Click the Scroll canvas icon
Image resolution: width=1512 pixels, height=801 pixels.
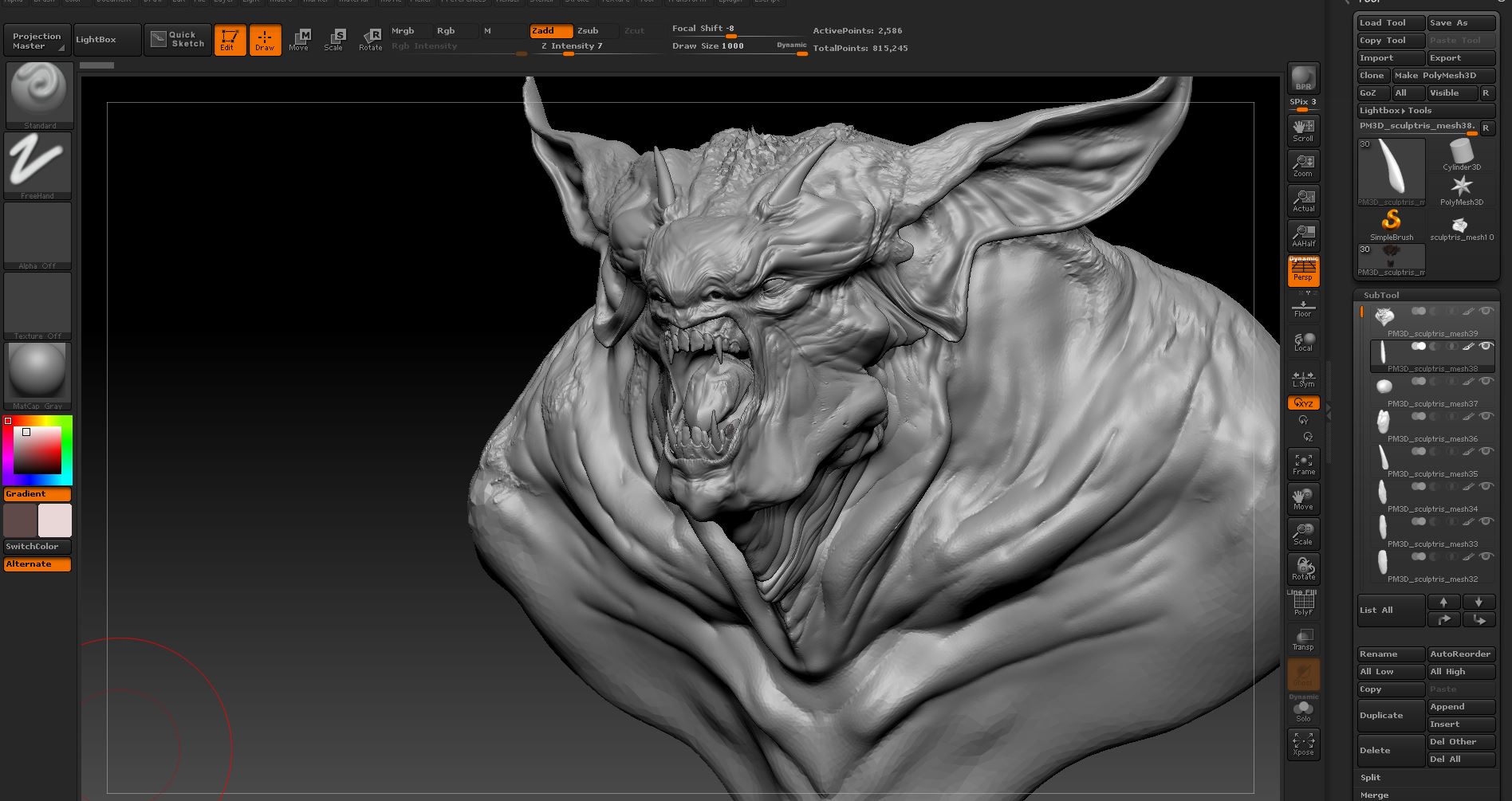(x=1303, y=131)
